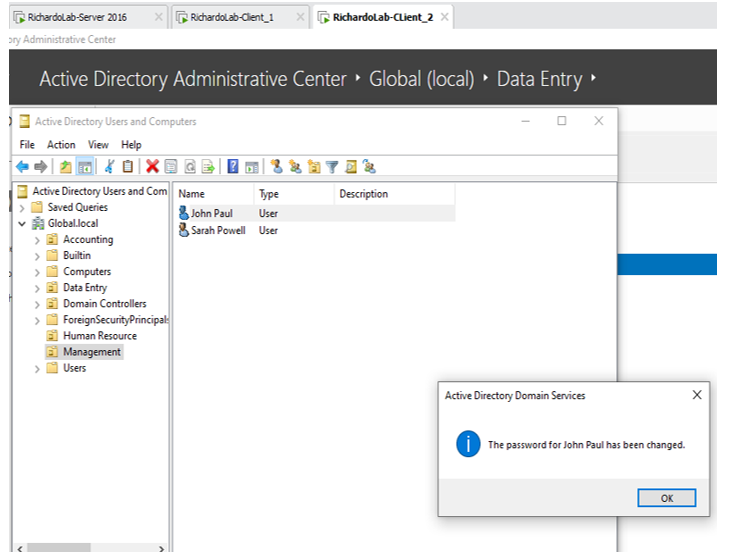
Task: Open the Action menu
Action: (x=61, y=145)
